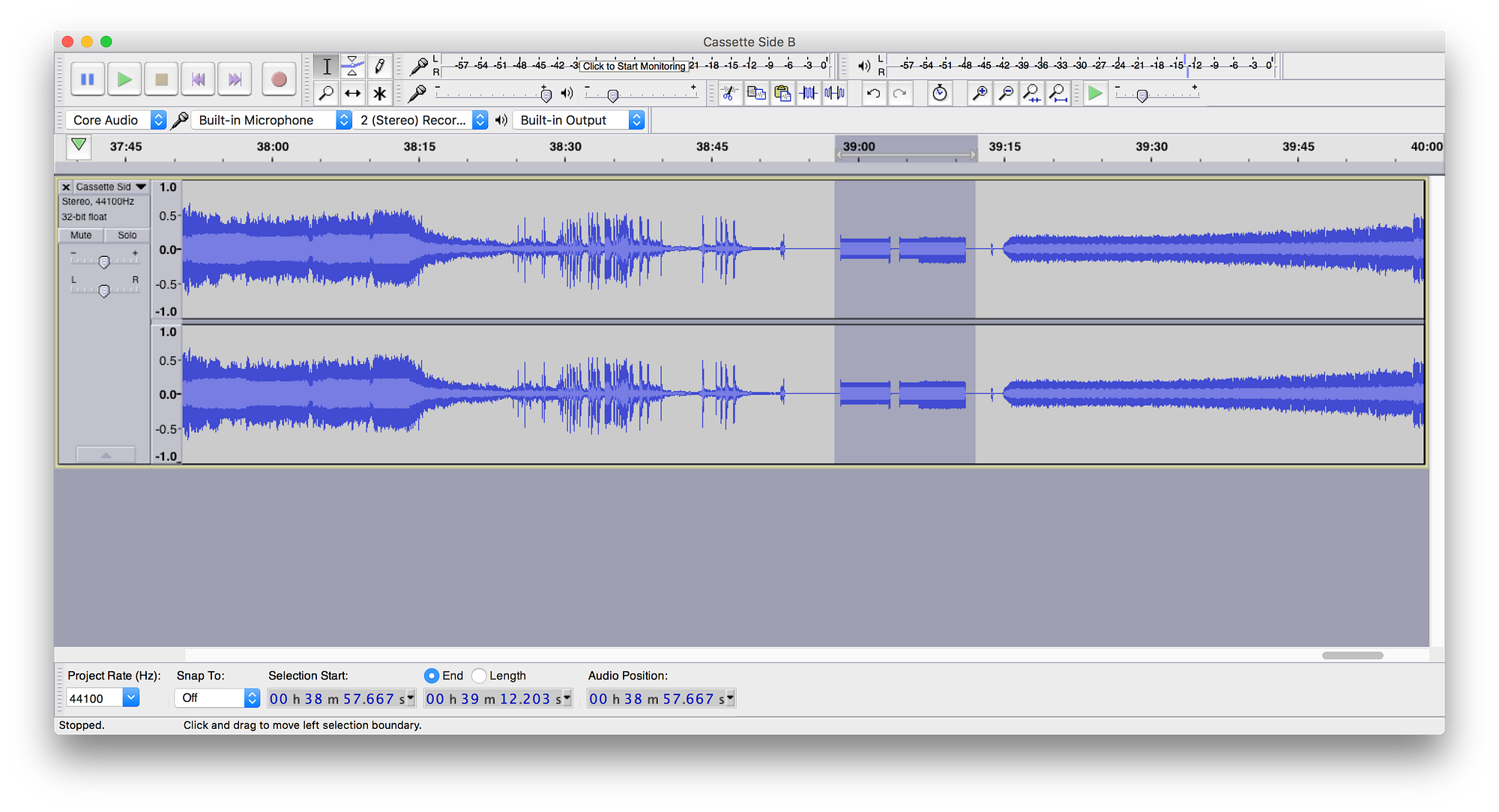Select the Length radio button

click(480, 676)
